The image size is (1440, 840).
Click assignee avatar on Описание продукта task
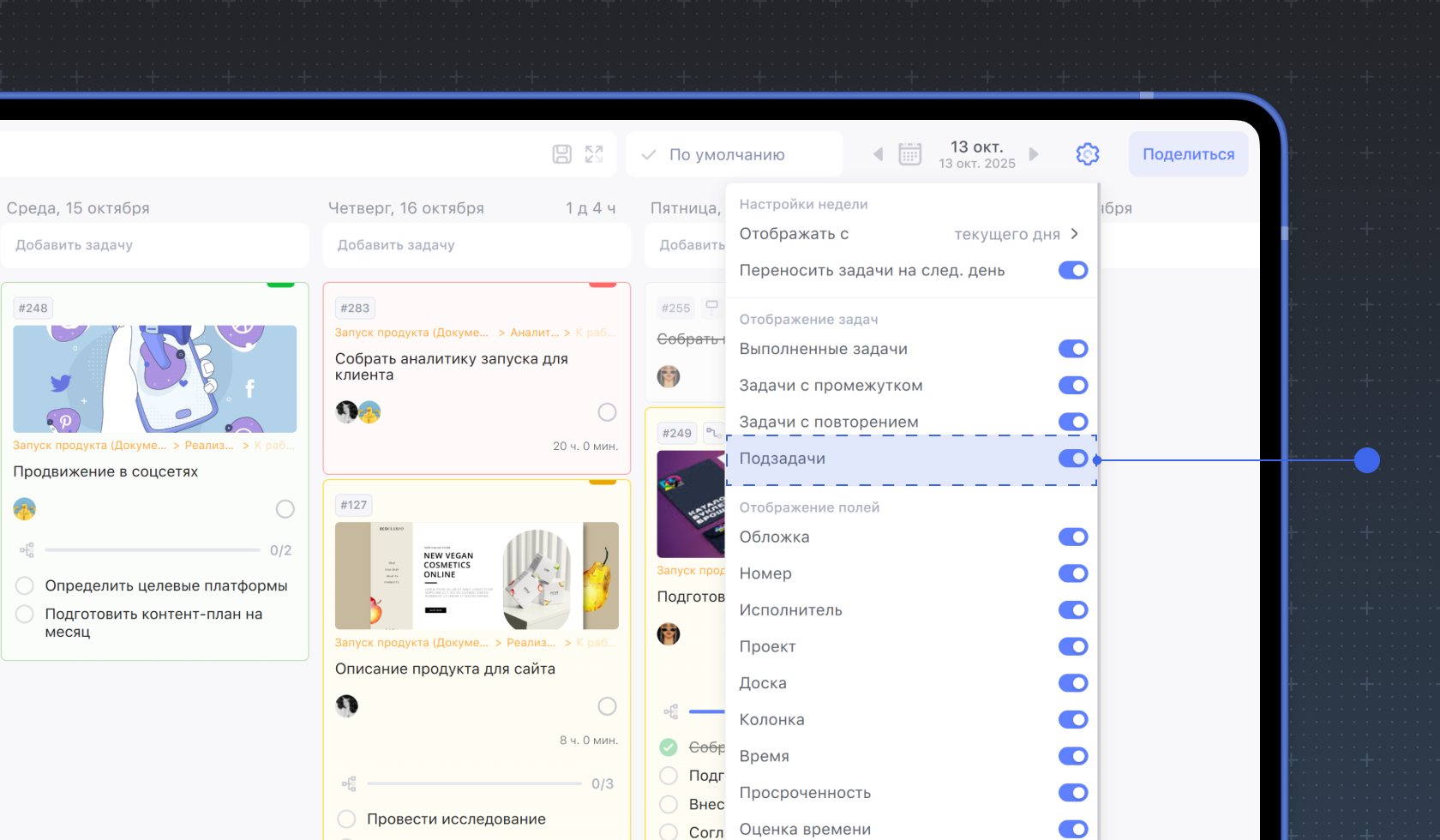(346, 706)
